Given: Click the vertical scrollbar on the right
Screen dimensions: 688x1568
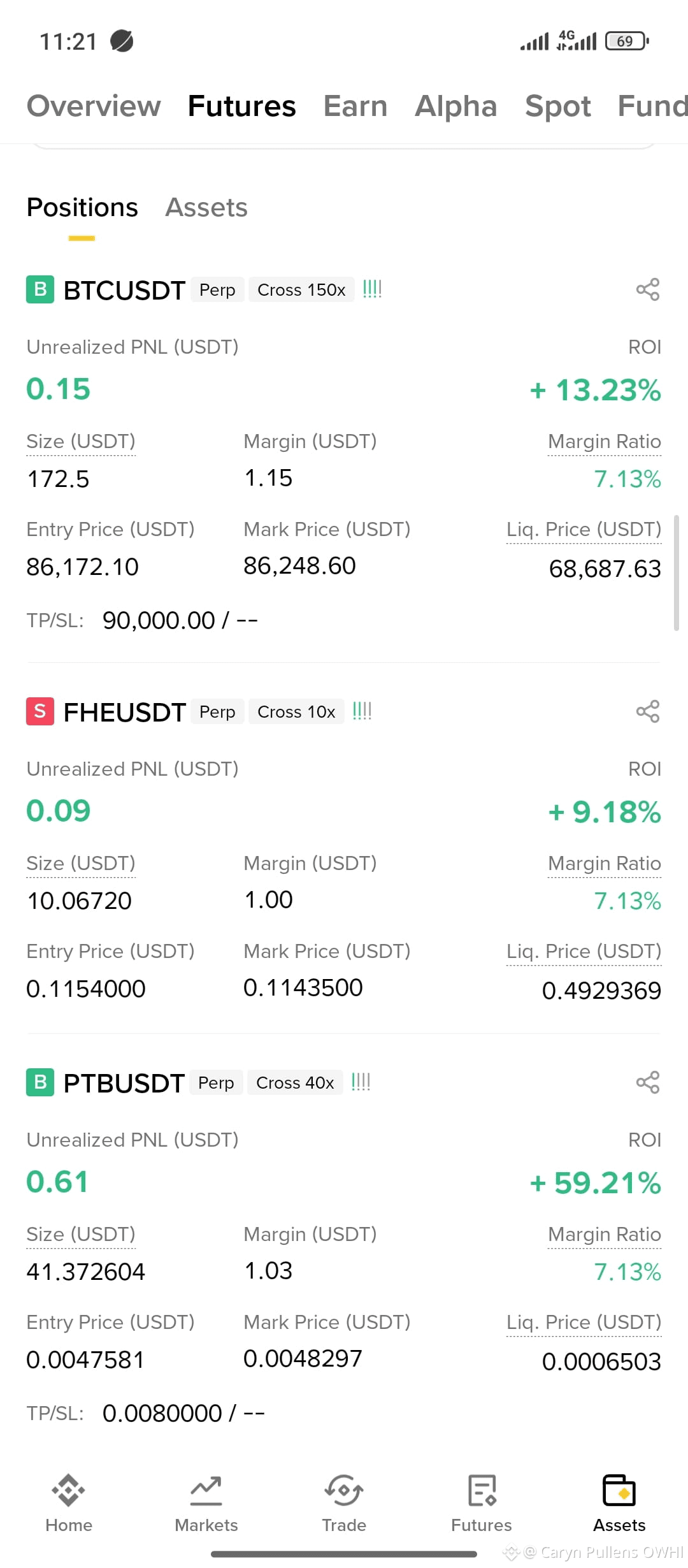Looking at the screenshot, I should (677, 573).
